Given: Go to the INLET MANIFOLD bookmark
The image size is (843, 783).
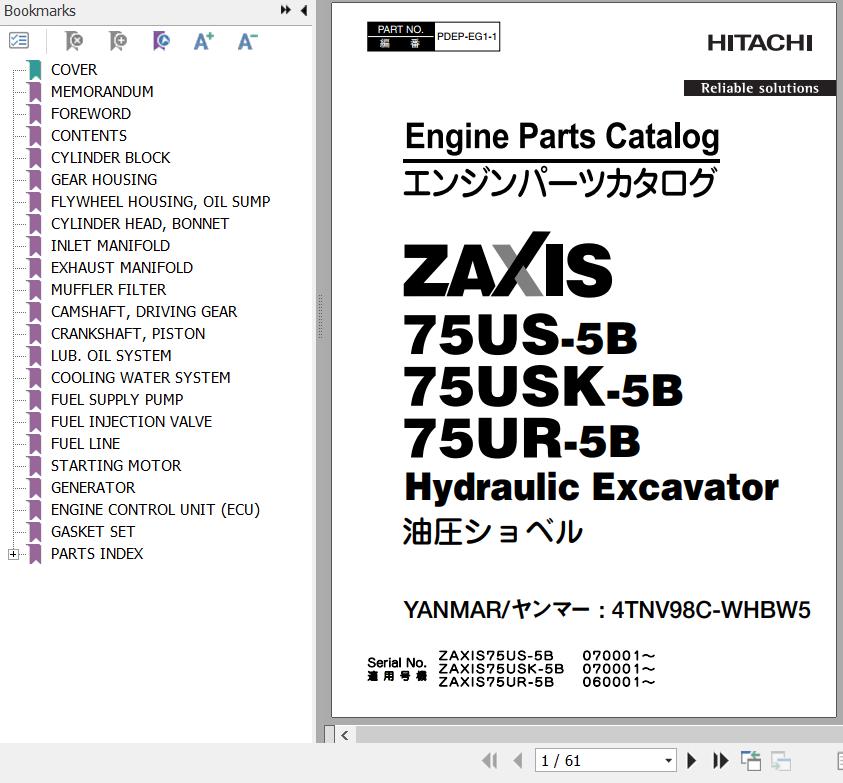Looking at the screenshot, I should click(110, 246).
